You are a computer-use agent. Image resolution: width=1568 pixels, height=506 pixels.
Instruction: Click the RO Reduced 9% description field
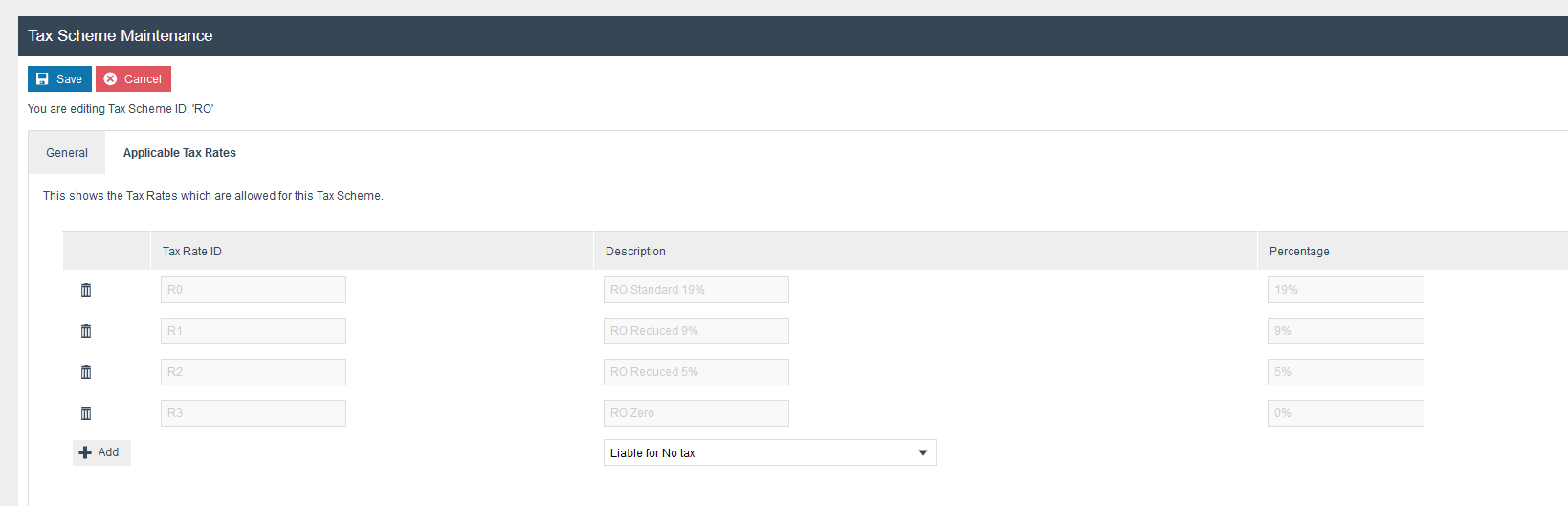(696, 331)
